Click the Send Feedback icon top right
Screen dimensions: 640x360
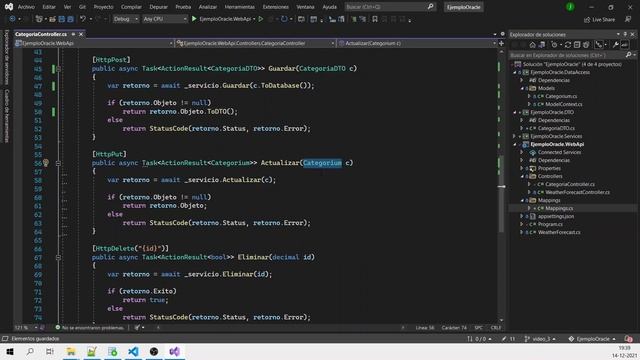pos(628,19)
